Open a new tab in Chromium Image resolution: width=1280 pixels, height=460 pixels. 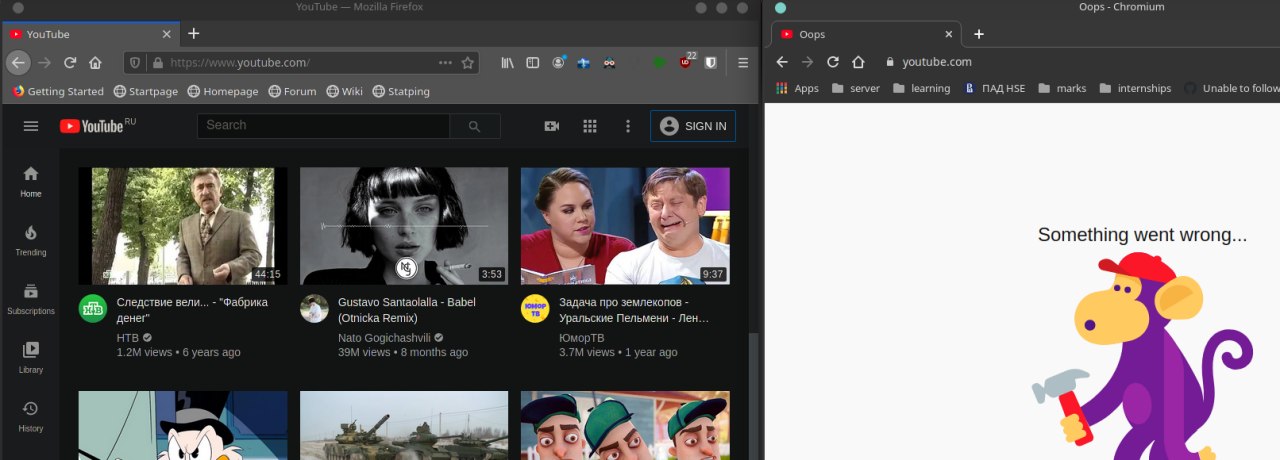(979, 34)
